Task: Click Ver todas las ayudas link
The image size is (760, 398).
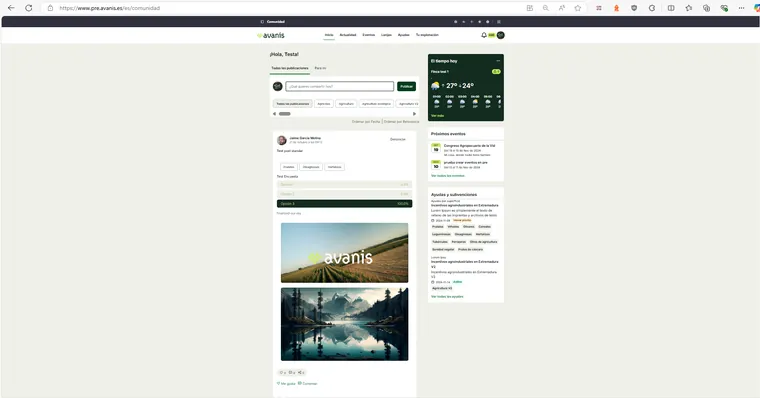Action: (447, 297)
